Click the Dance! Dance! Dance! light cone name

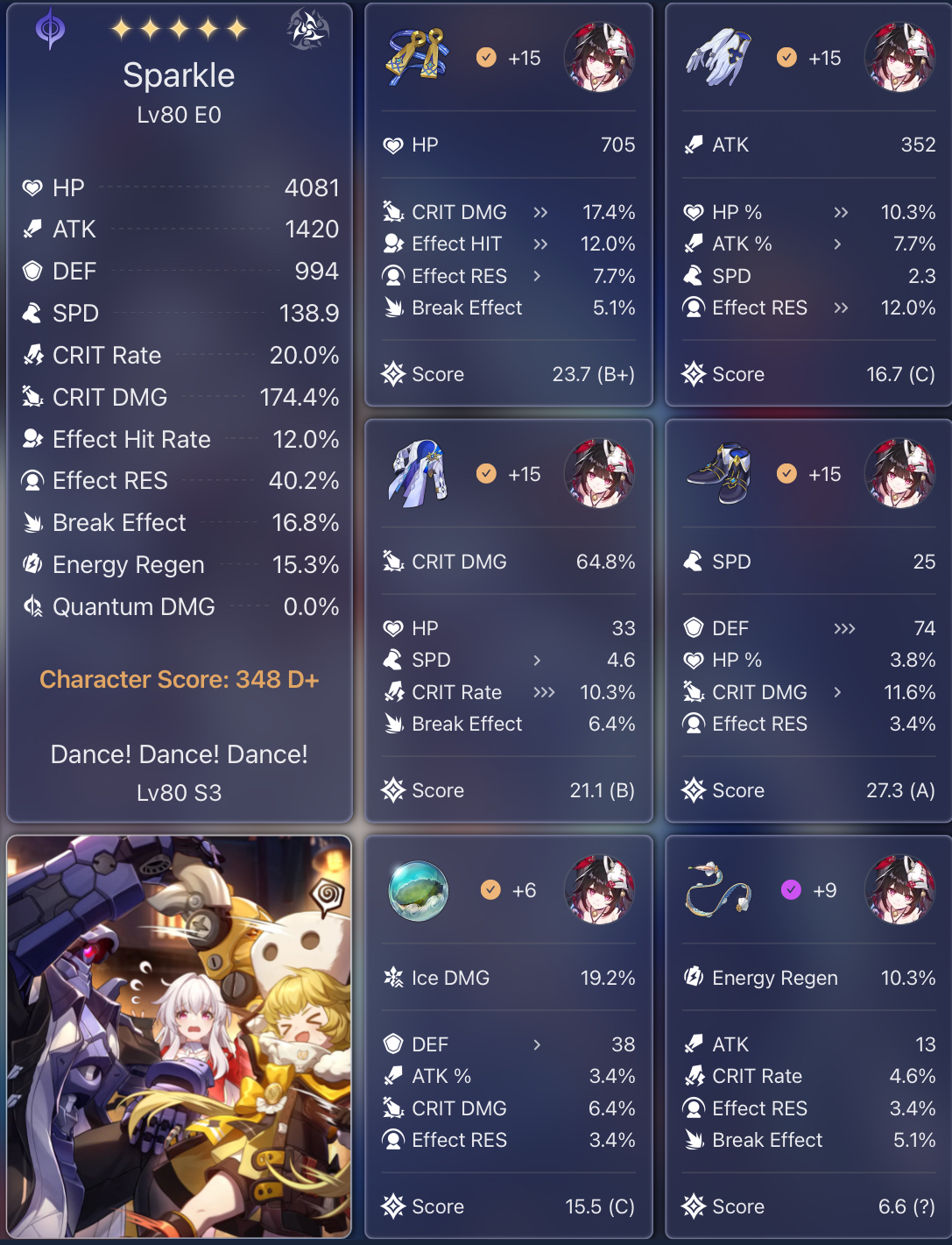click(x=180, y=754)
